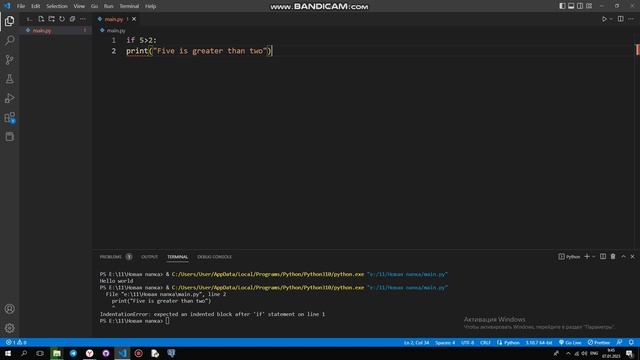Click the bottom activity bar panel icon under Extensions

[x=9, y=137]
